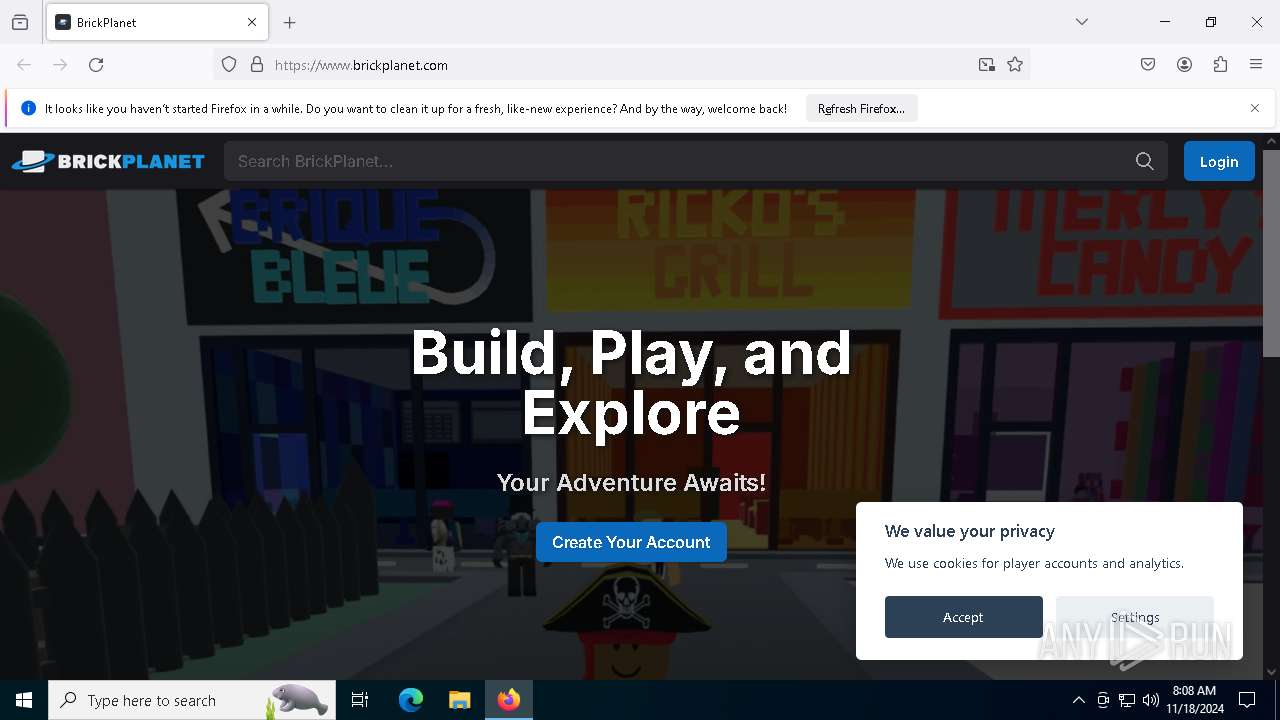Click the blue Login button
The width and height of the screenshot is (1280, 720).
pyautogui.click(x=1219, y=161)
